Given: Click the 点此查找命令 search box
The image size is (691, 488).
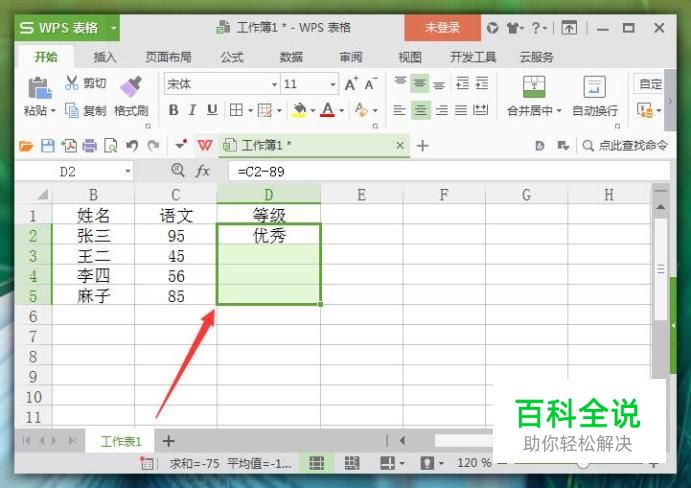Looking at the screenshot, I should (625, 145).
